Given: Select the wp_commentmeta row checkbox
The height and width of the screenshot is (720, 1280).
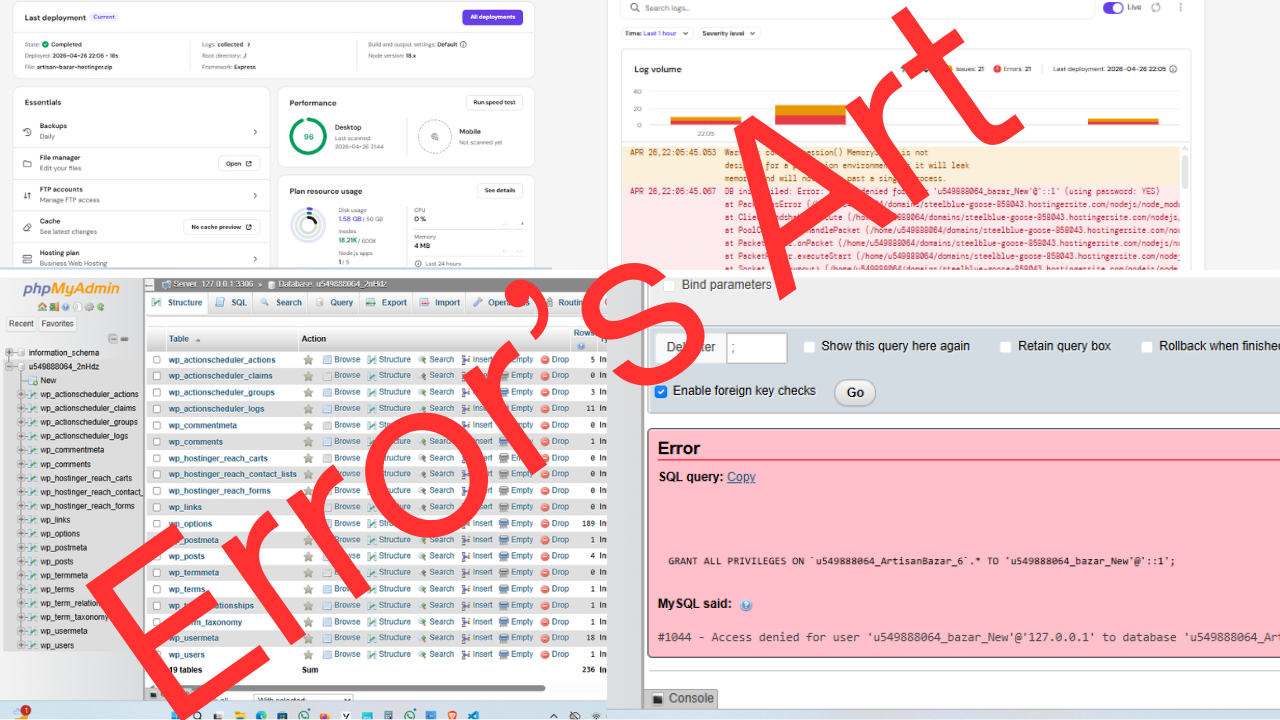Looking at the screenshot, I should click(157, 425).
